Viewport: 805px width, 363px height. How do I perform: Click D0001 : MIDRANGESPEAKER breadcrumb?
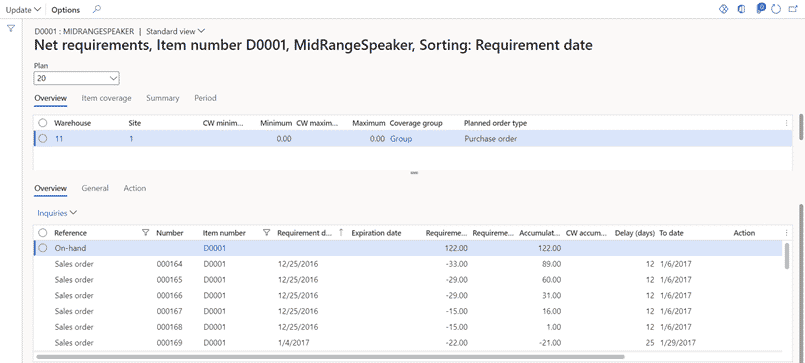click(84, 31)
